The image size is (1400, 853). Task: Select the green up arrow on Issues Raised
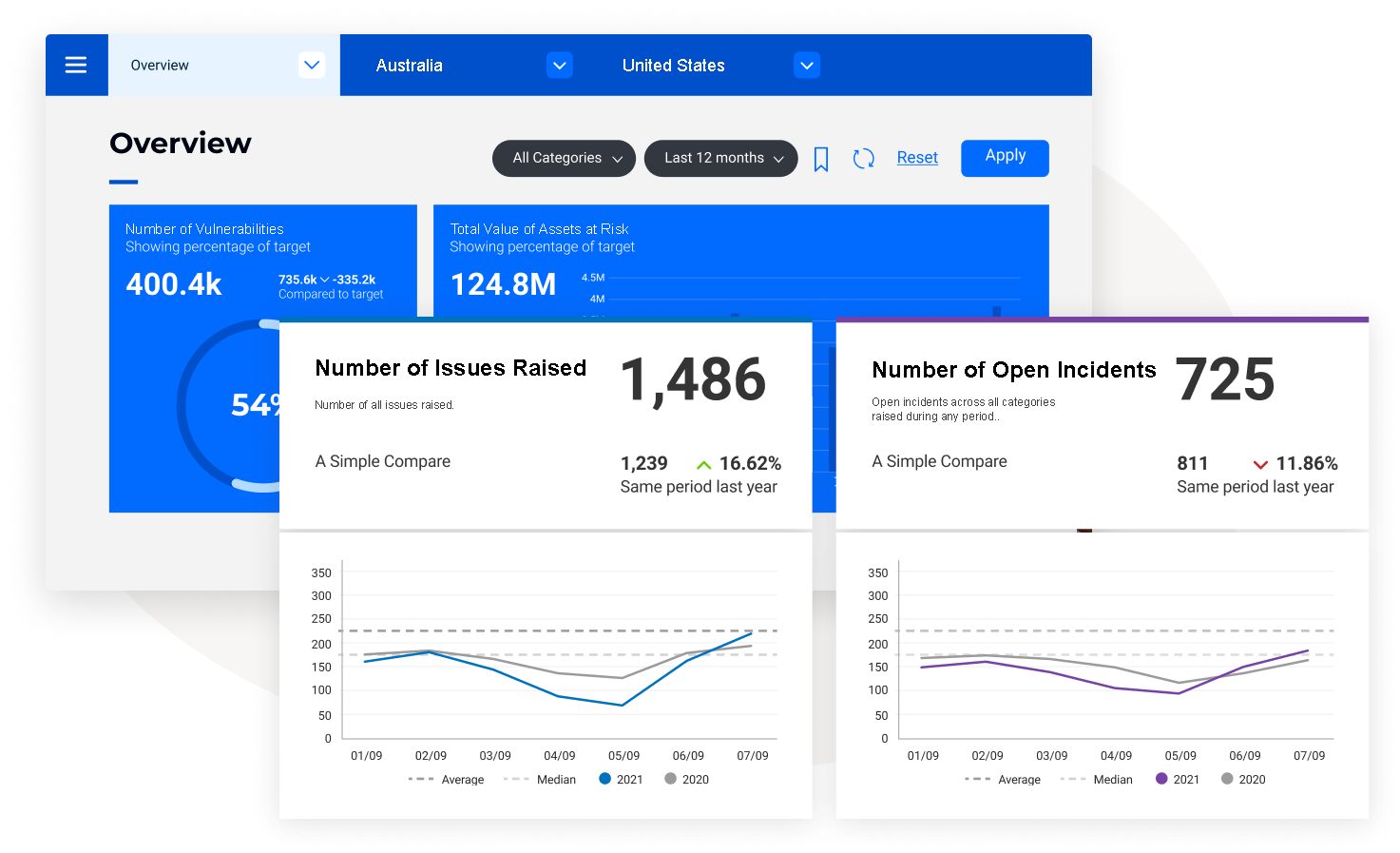(x=703, y=464)
